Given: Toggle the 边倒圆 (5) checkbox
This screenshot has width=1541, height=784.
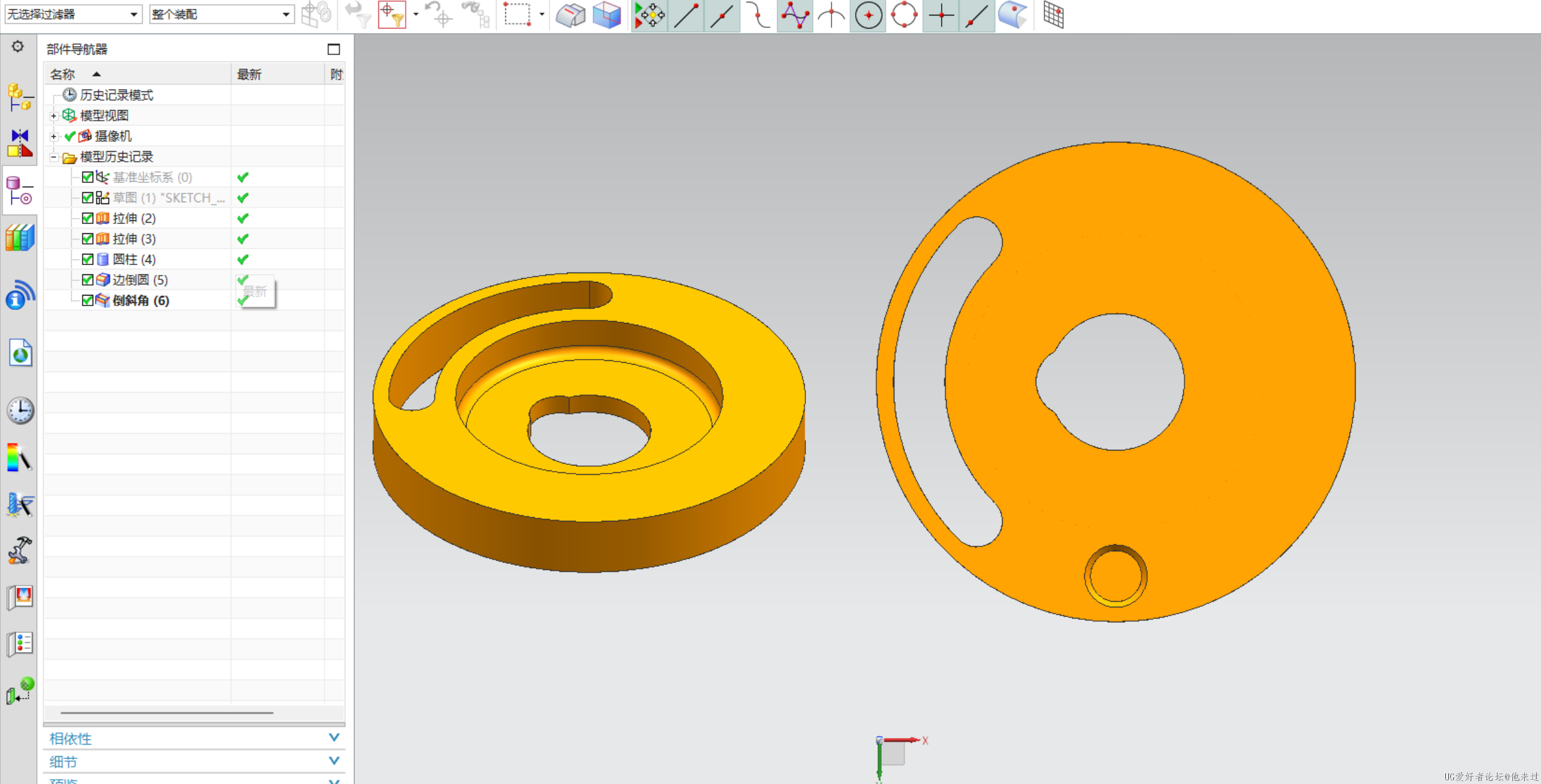Looking at the screenshot, I should (x=88, y=280).
